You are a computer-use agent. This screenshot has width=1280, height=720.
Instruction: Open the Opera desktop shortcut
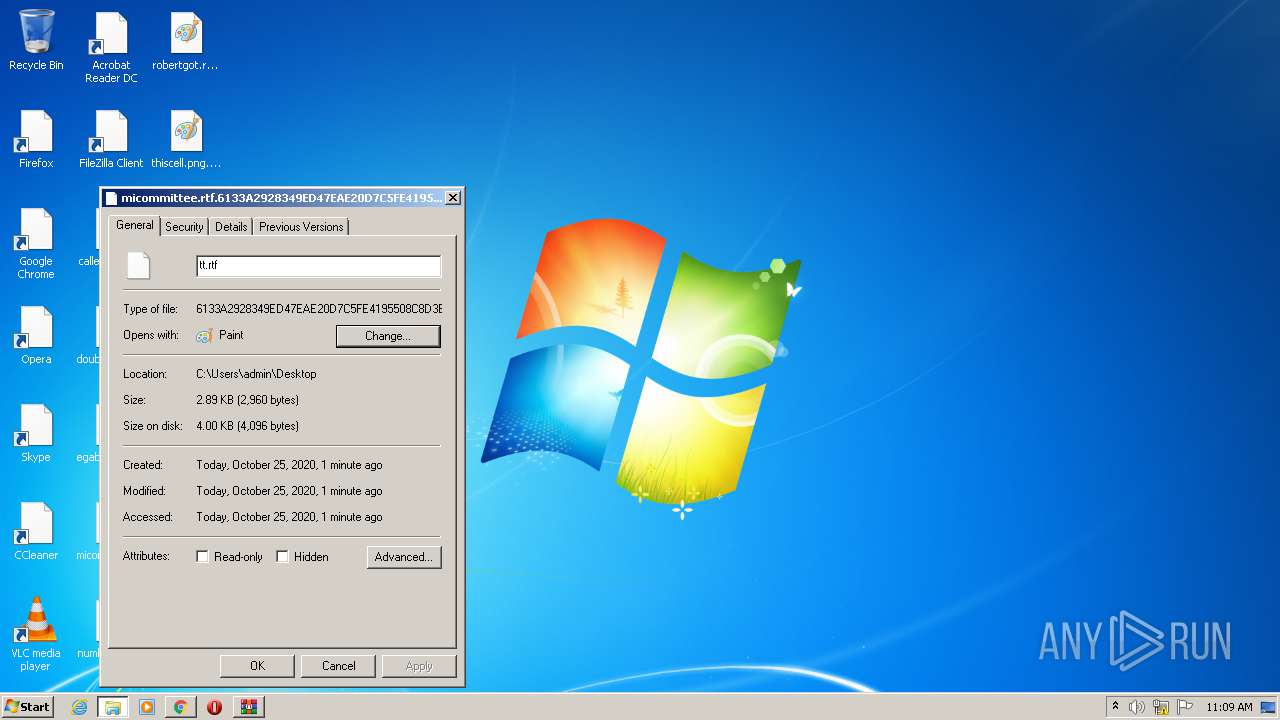click(x=36, y=335)
